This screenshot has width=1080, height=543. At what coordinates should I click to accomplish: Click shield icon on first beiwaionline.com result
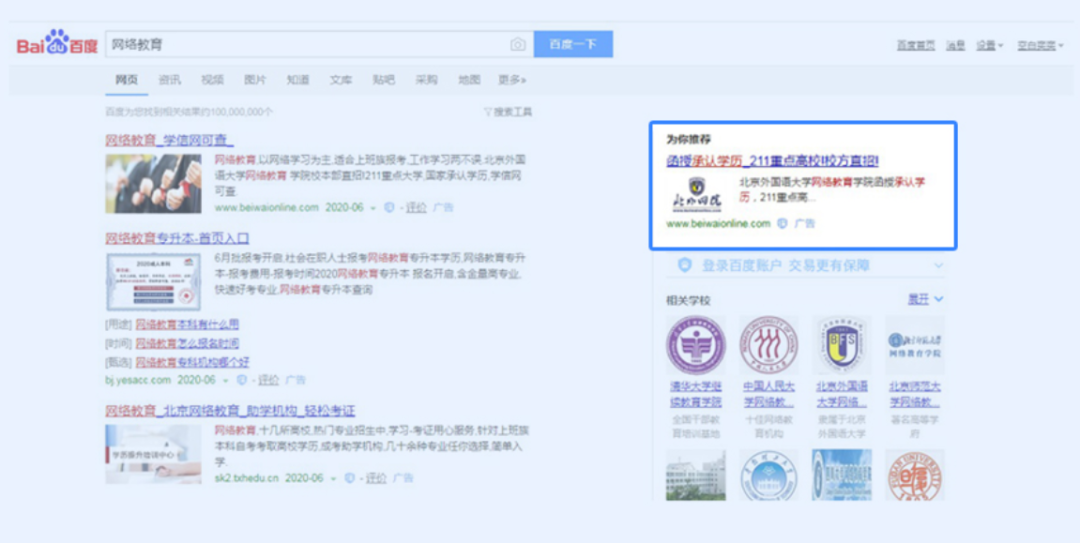(x=389, y=207)
